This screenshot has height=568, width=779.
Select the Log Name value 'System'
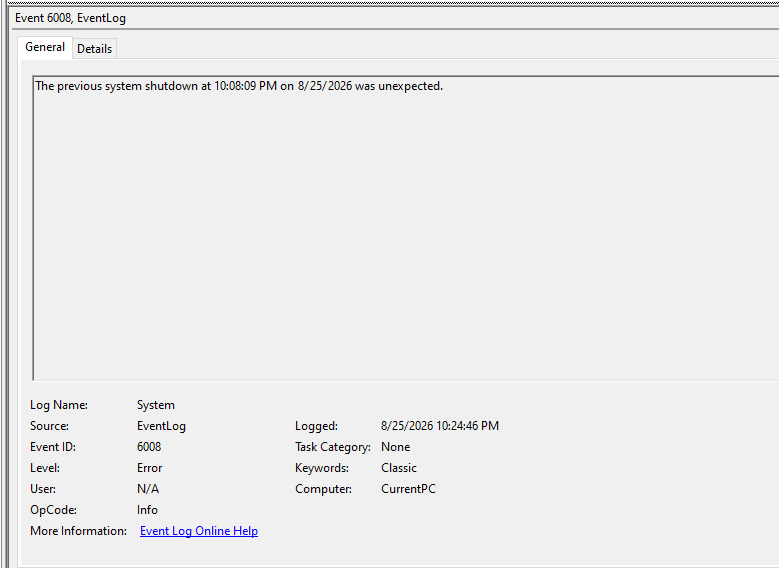(x=156, y=405)
